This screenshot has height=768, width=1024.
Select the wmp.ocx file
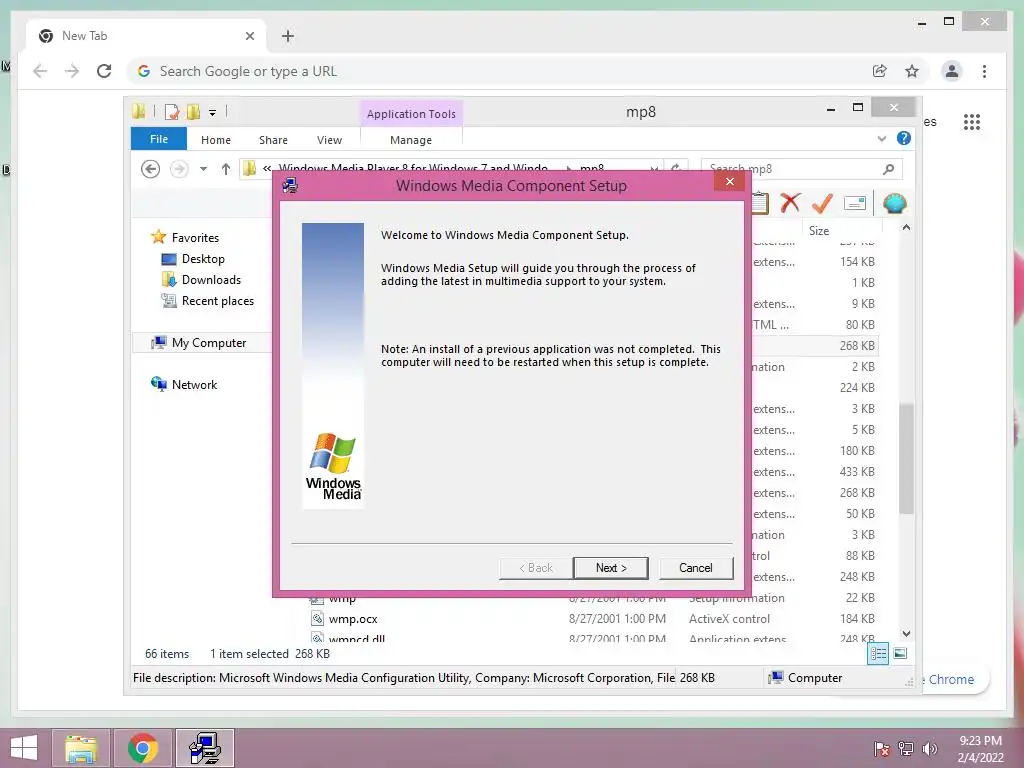coord(353,618)
